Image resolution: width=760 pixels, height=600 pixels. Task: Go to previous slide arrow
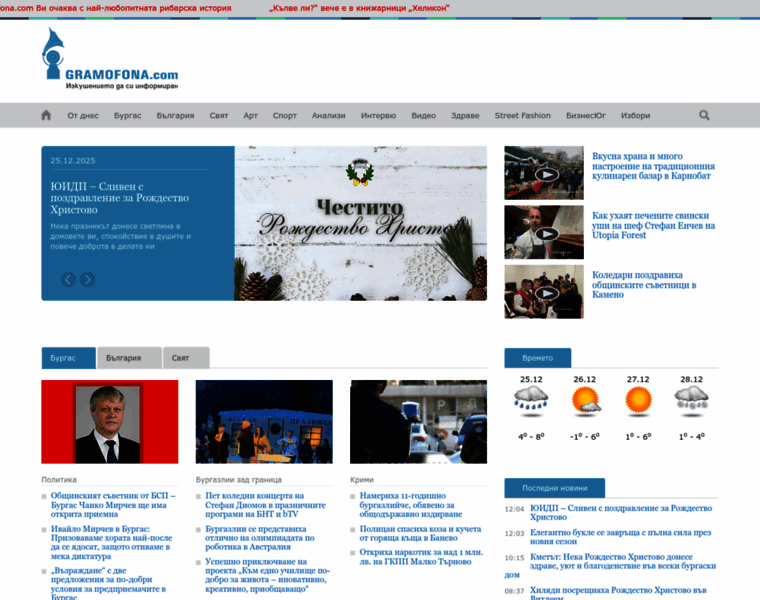tap(68, 280)
